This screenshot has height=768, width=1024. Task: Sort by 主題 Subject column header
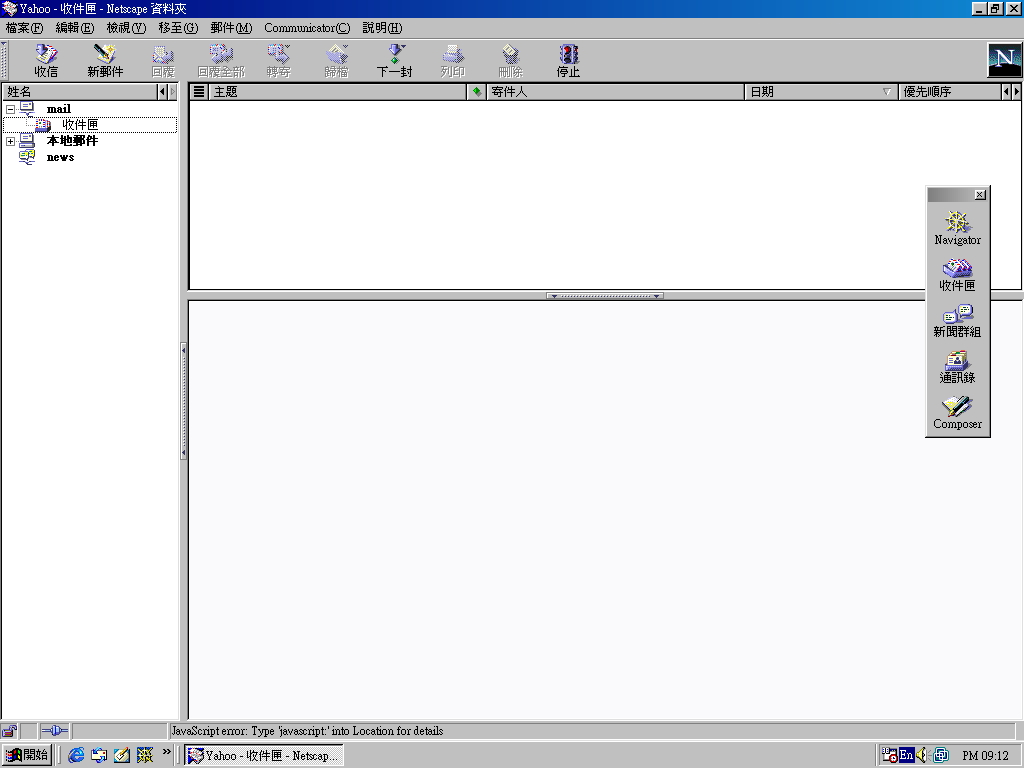tap(337, 92)
